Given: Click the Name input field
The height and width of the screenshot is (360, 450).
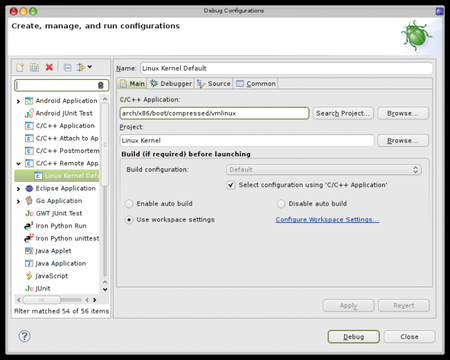Looking at the screenshot, I should (286, 68).
